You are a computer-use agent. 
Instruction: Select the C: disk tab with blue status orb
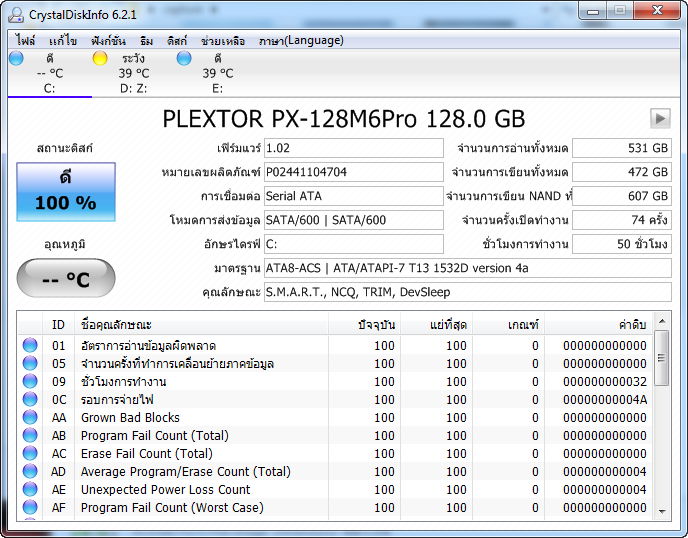[x=50, y=73]
